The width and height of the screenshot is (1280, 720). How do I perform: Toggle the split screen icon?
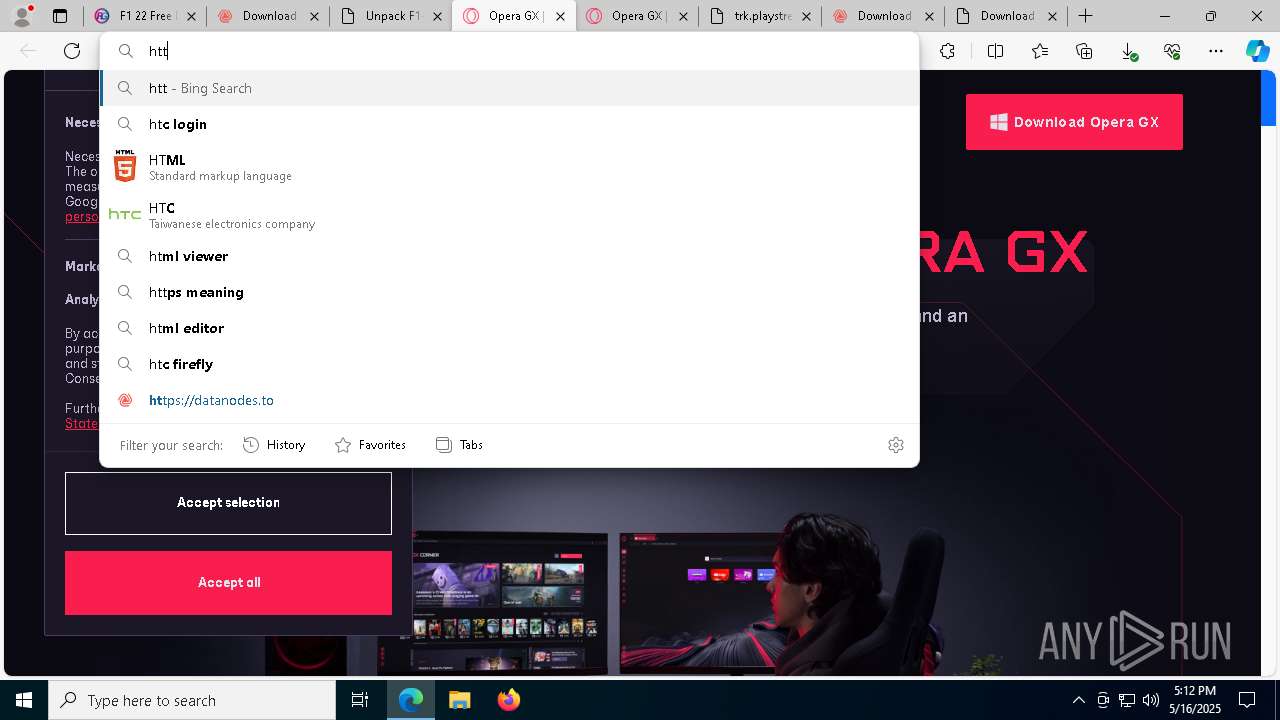tap(995, 51)
